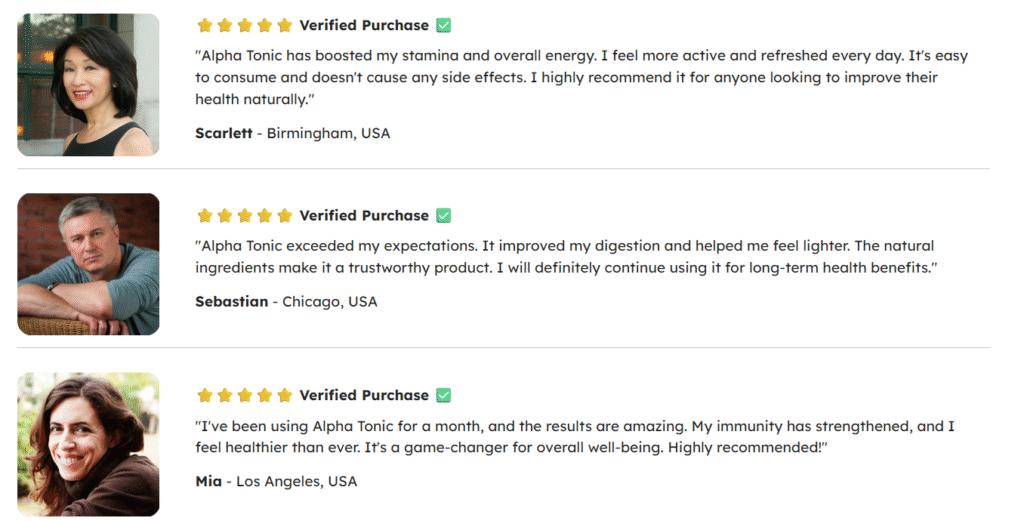Click Mia's review text about immunity
The height and width of the screenshot is (521, 1024).
[x=575, y=437]
